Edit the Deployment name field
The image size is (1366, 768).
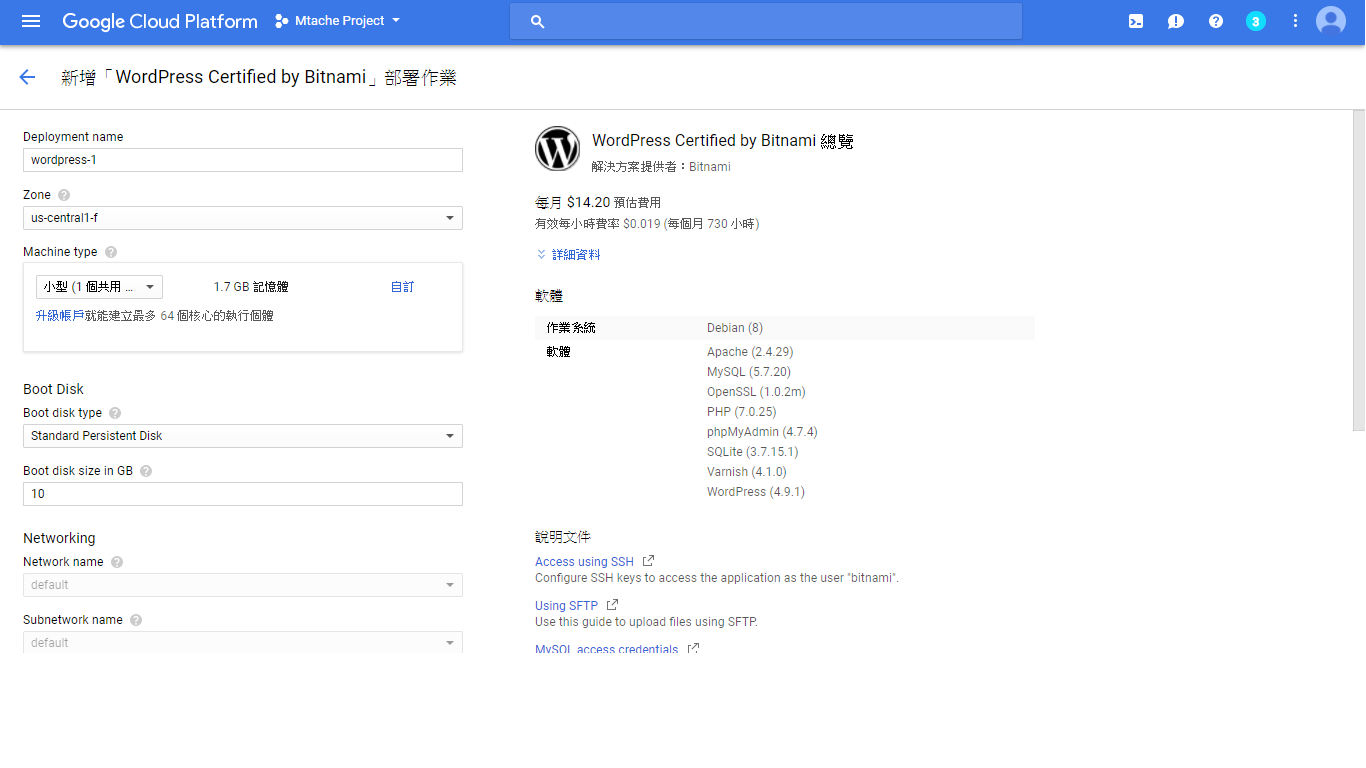243,160
